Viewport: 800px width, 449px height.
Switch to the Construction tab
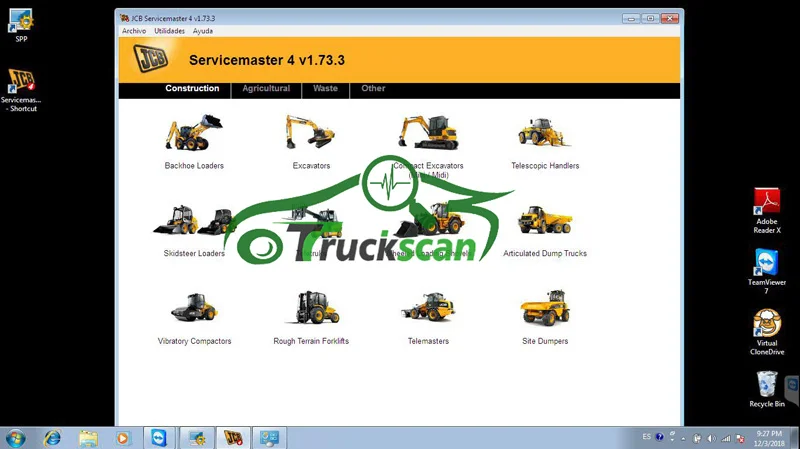(192, 88)
